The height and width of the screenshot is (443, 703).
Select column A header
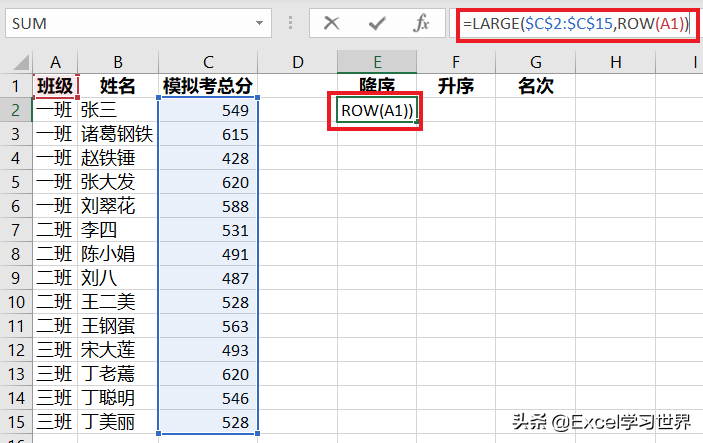(55, 62)
